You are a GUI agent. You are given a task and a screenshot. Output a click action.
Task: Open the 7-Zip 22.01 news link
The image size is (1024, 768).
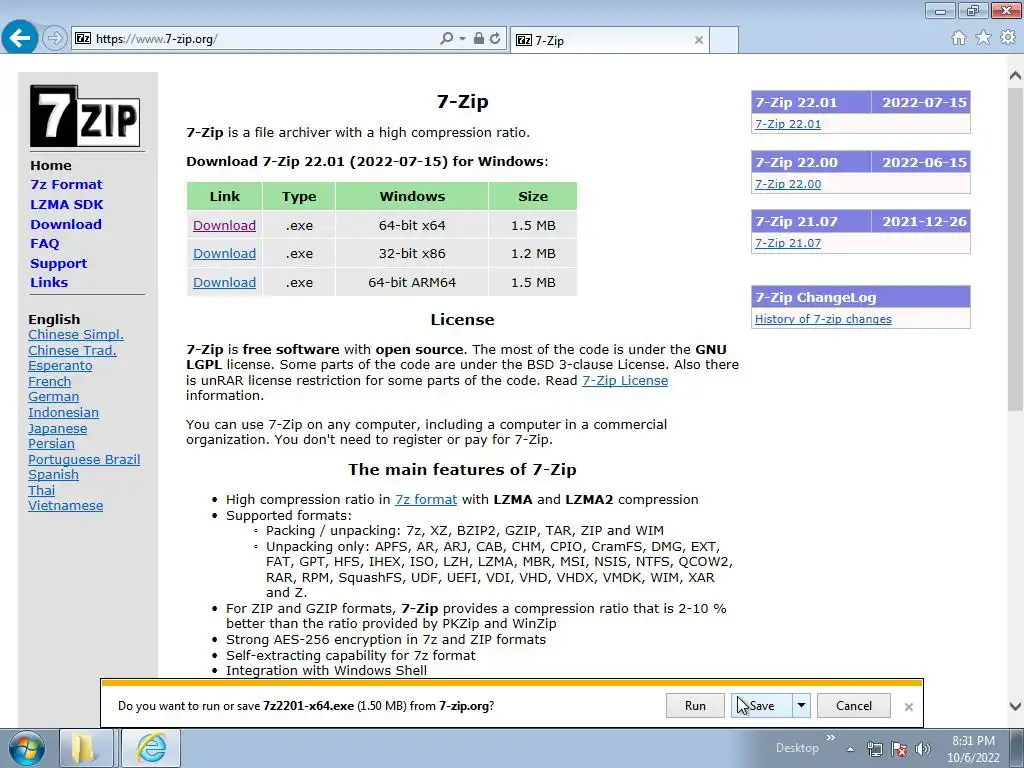tap(788, 124)
